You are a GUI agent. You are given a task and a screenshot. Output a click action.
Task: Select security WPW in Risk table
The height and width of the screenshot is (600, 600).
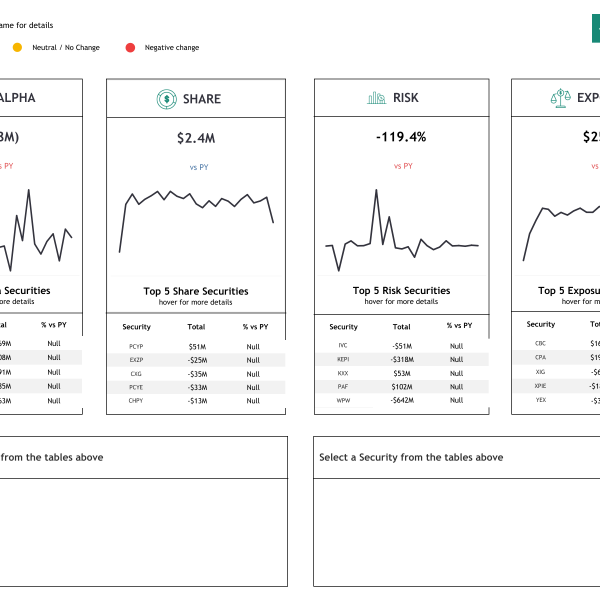(343, 400)
